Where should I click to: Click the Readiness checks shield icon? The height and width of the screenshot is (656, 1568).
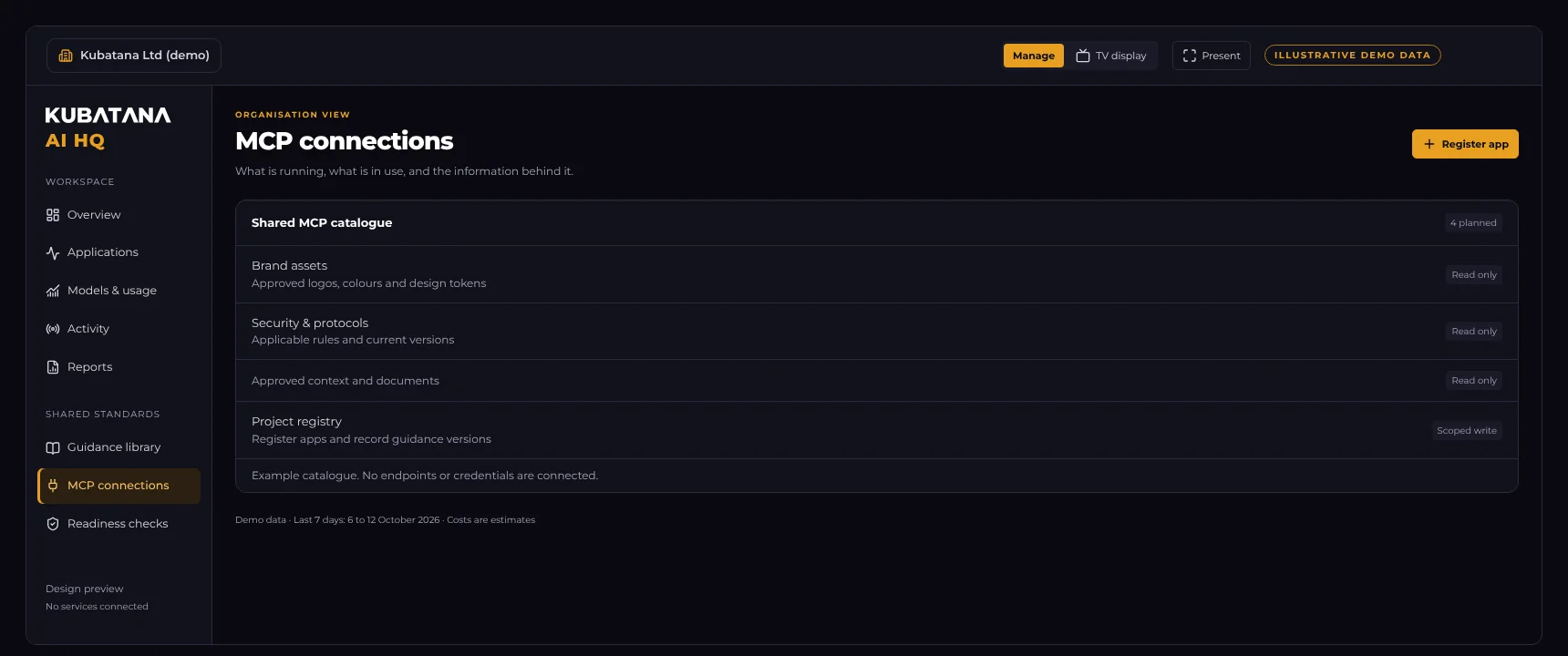pos(53,524)
